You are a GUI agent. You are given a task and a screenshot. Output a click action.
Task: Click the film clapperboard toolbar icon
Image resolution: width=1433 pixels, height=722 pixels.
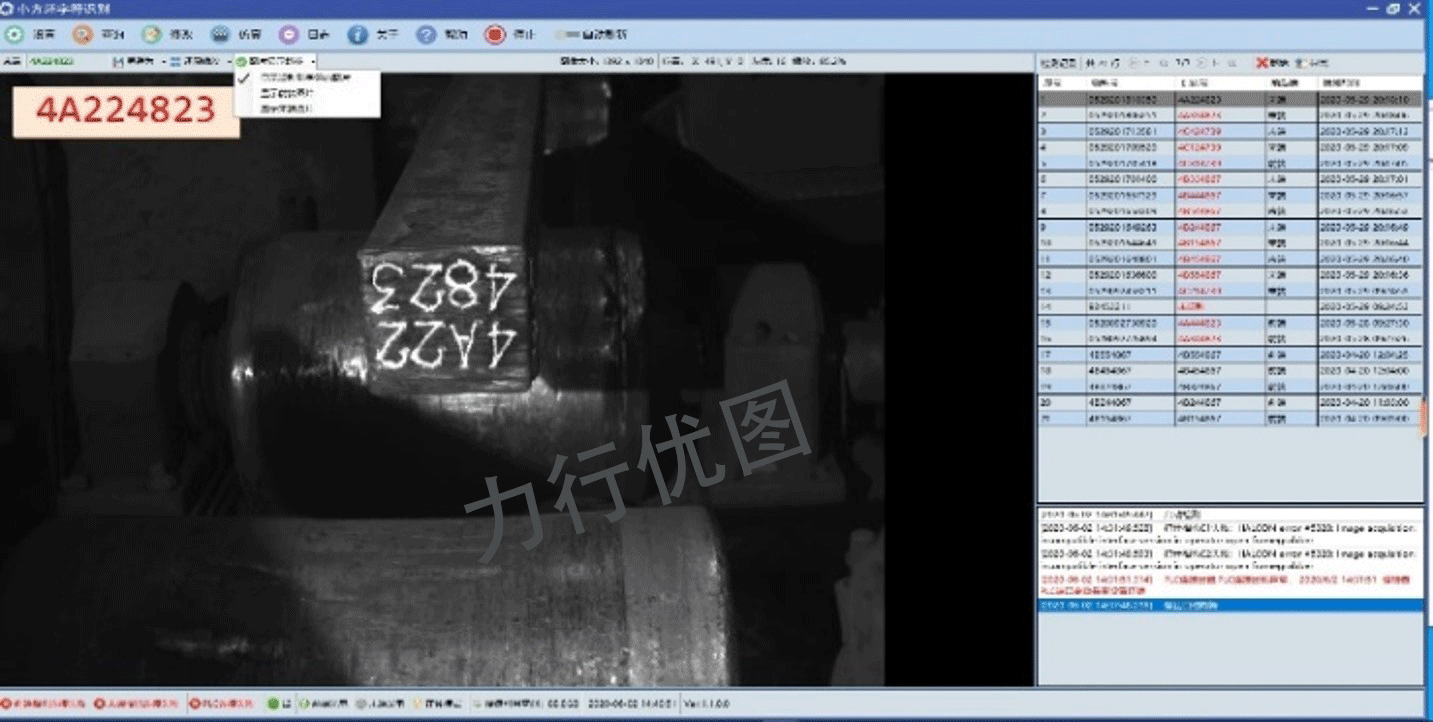[x=220, y=34]
